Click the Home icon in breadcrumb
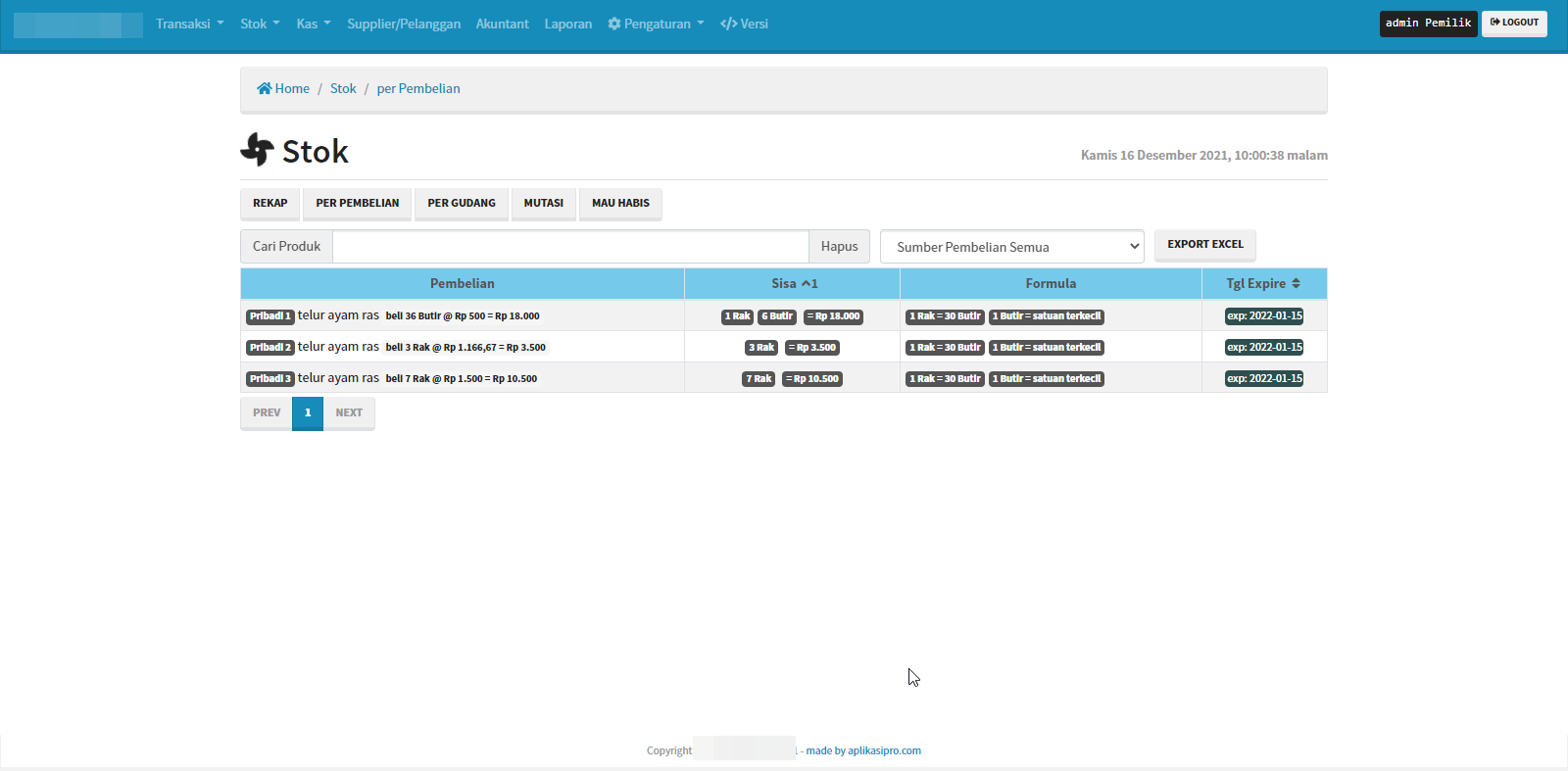 264,88
